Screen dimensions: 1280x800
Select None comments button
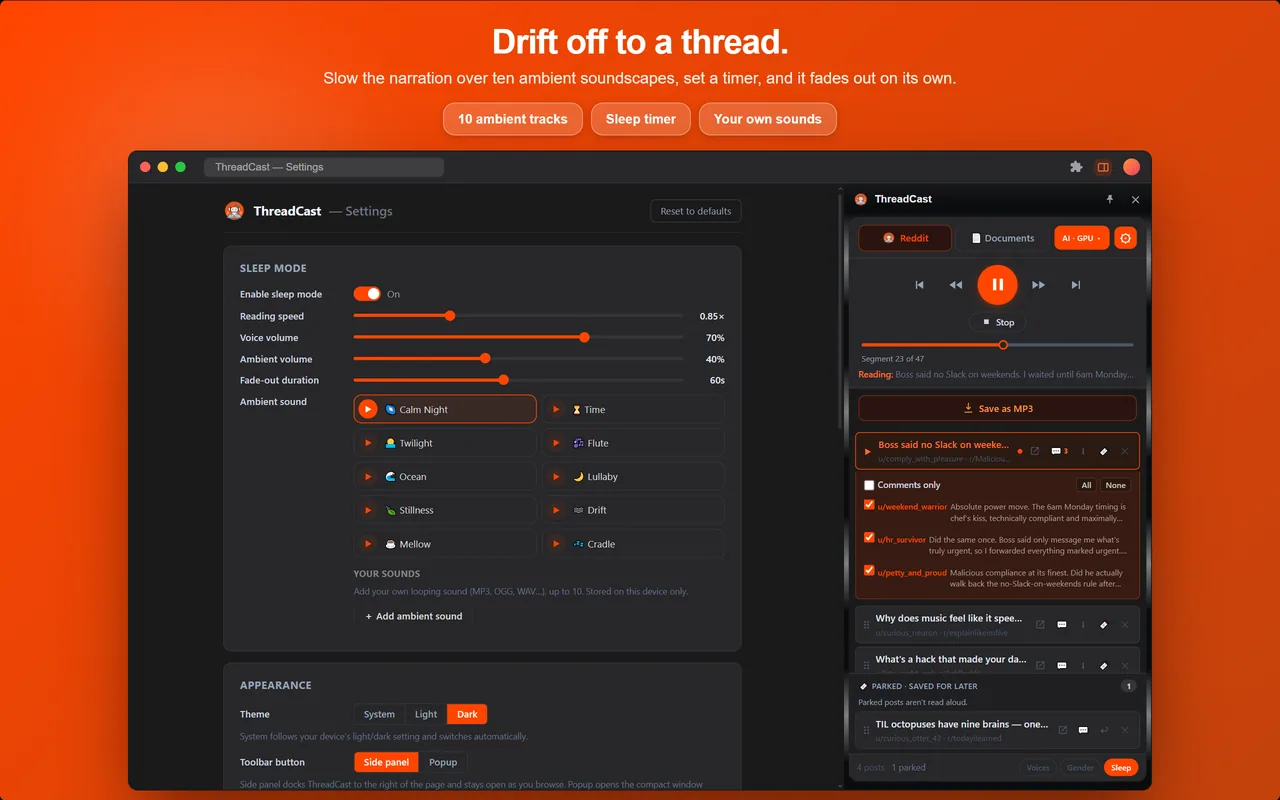click(1115, 485)
